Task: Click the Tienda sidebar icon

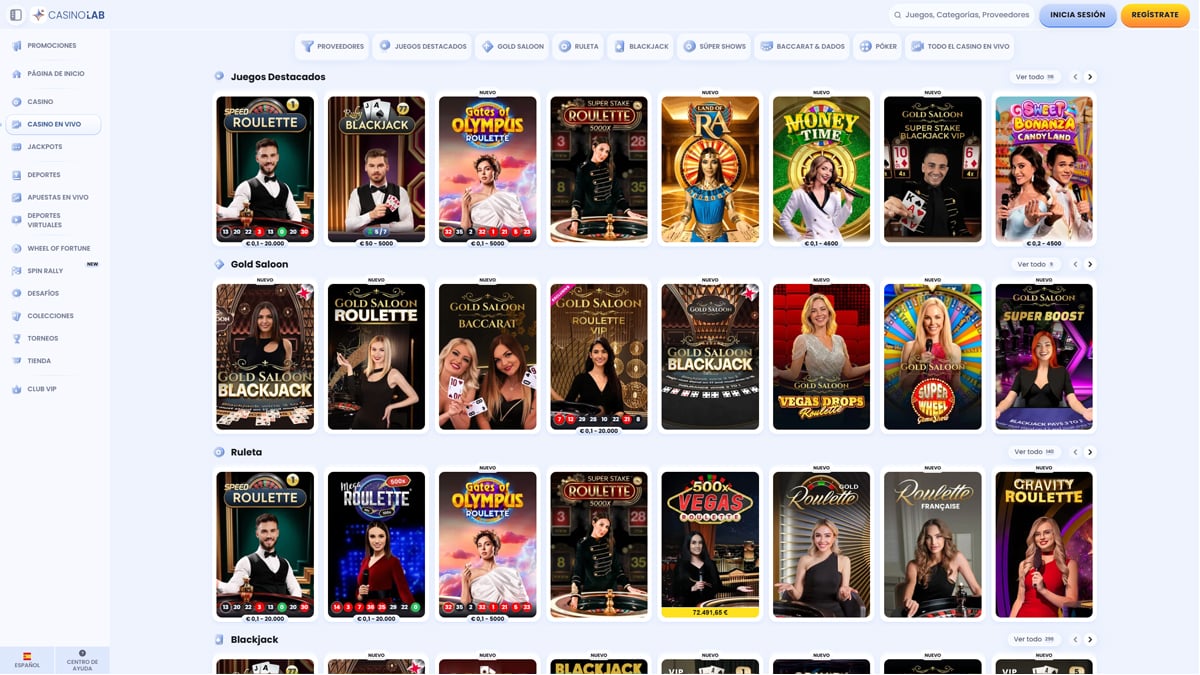Action: pos(17,361)
